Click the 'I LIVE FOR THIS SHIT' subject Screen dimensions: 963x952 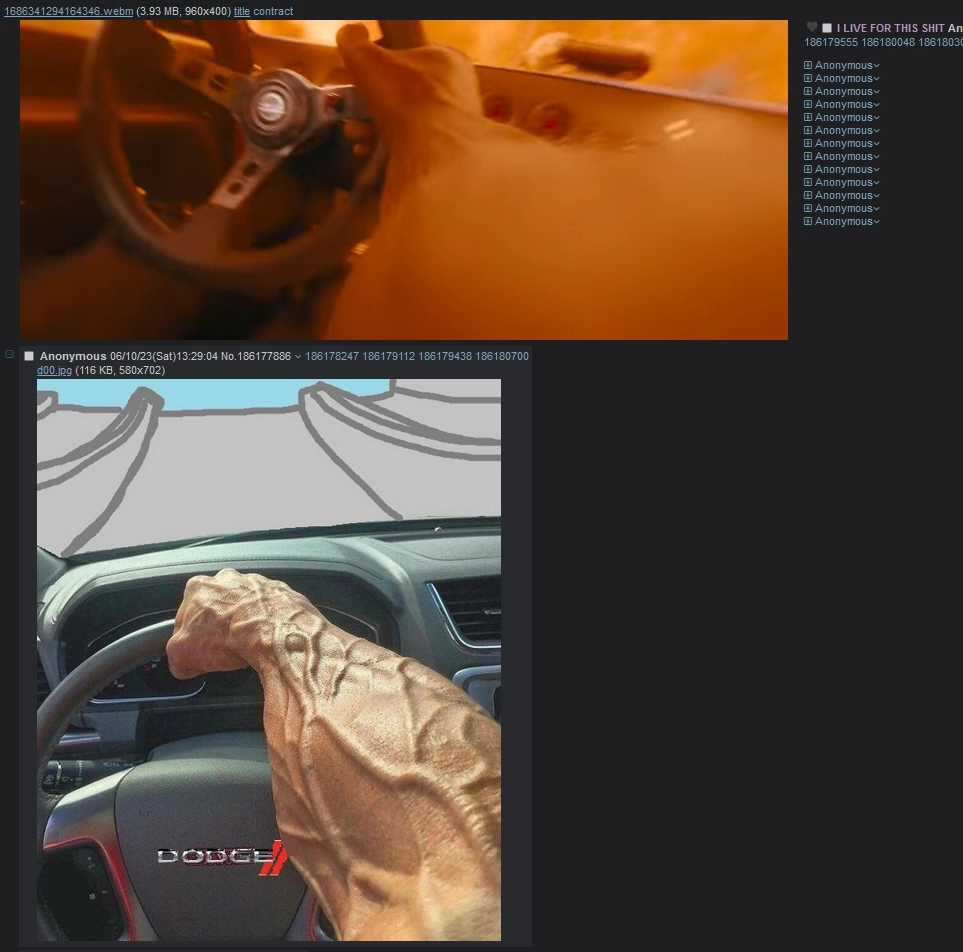[x=891, y=28]
